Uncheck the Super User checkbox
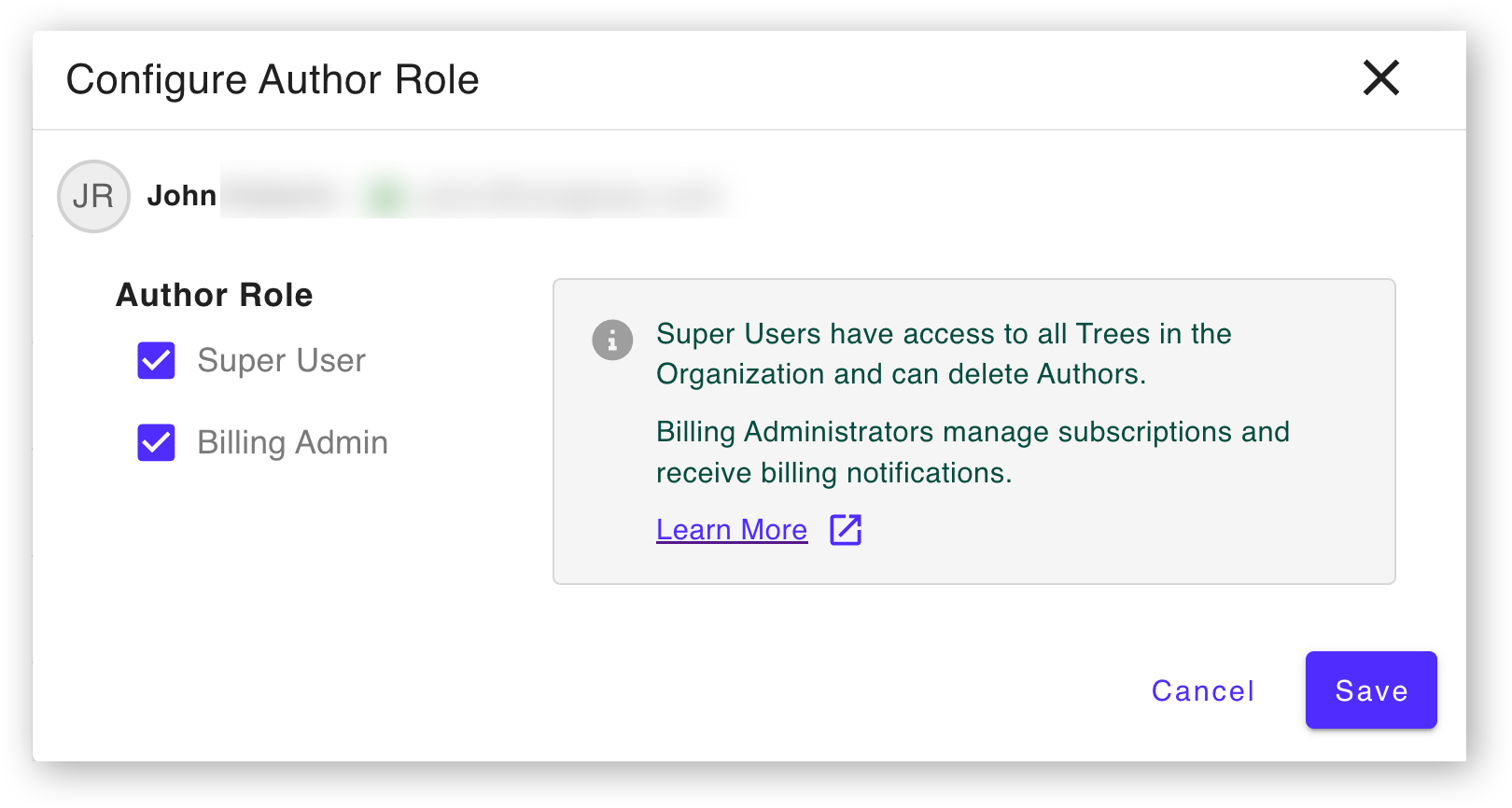Viewport: 1512px width, 808px height. 156,360
